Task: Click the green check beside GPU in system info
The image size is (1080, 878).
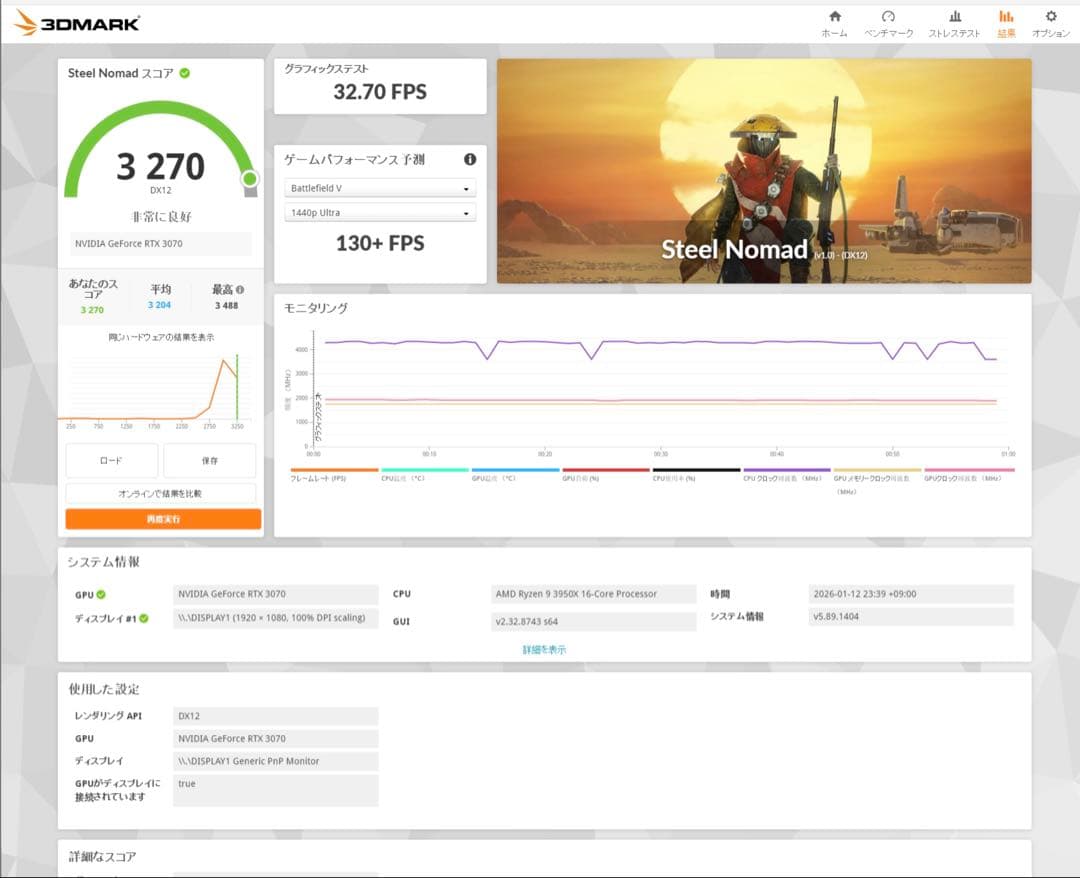Action: point(101,594)
